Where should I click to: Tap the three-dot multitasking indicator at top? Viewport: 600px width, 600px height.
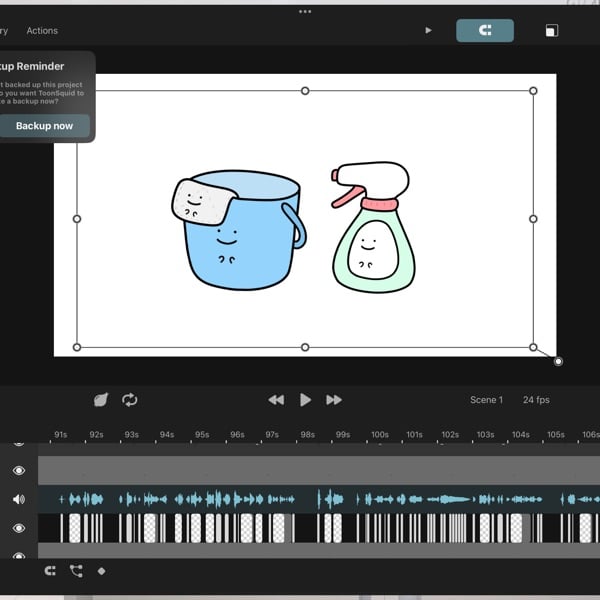[x=305, y=11]
